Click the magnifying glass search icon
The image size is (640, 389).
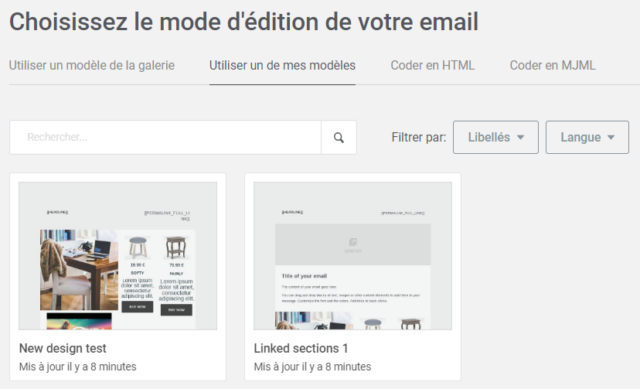(x=338, y=138)
